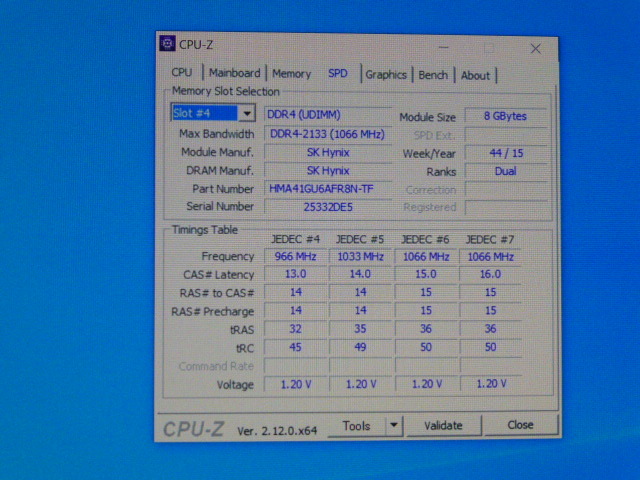Click the Close button
This screenshot has width=640, height=480.
point(520,425)
